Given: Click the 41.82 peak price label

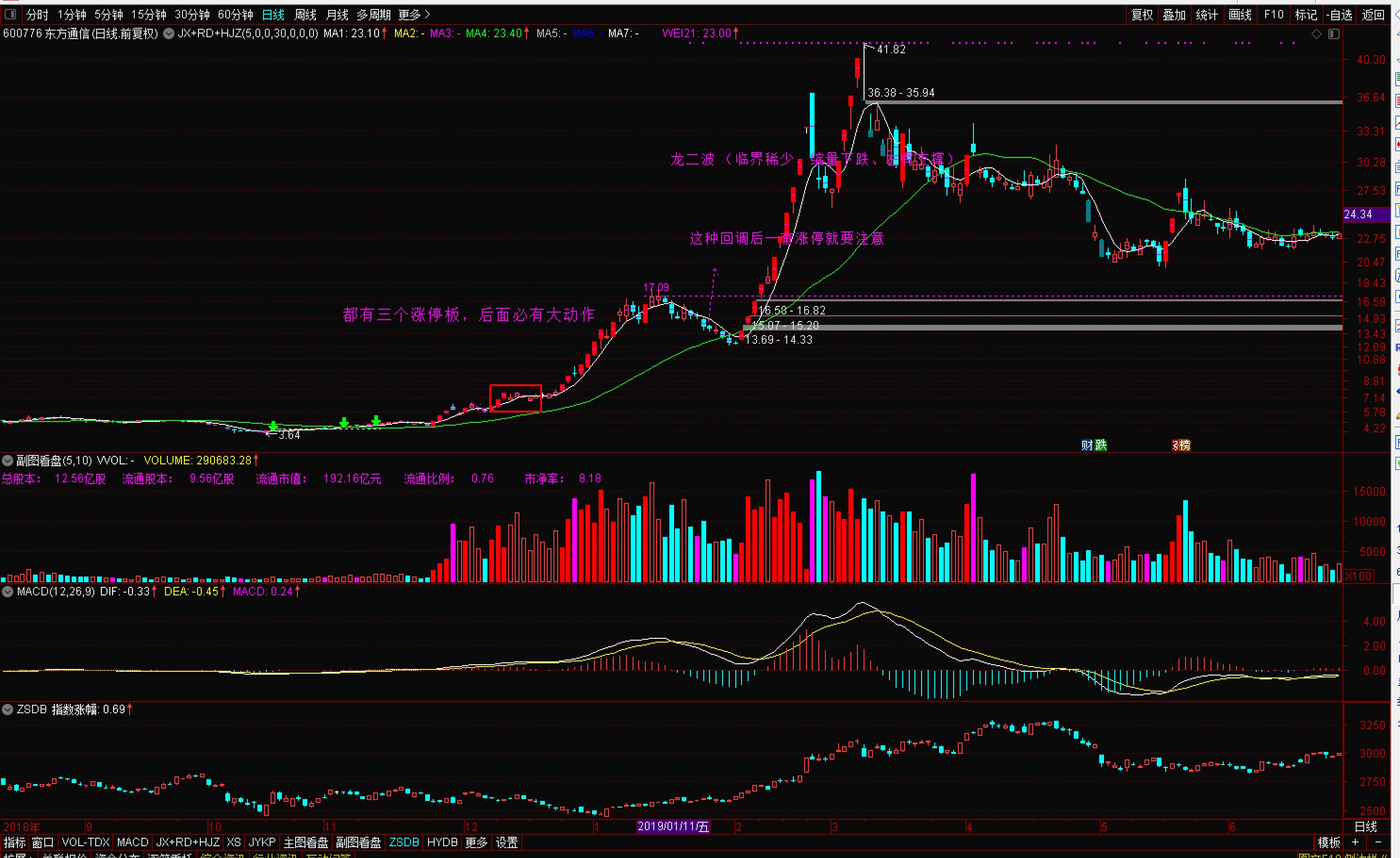Looking at the screenshot, I should click(x=891, y=49).
